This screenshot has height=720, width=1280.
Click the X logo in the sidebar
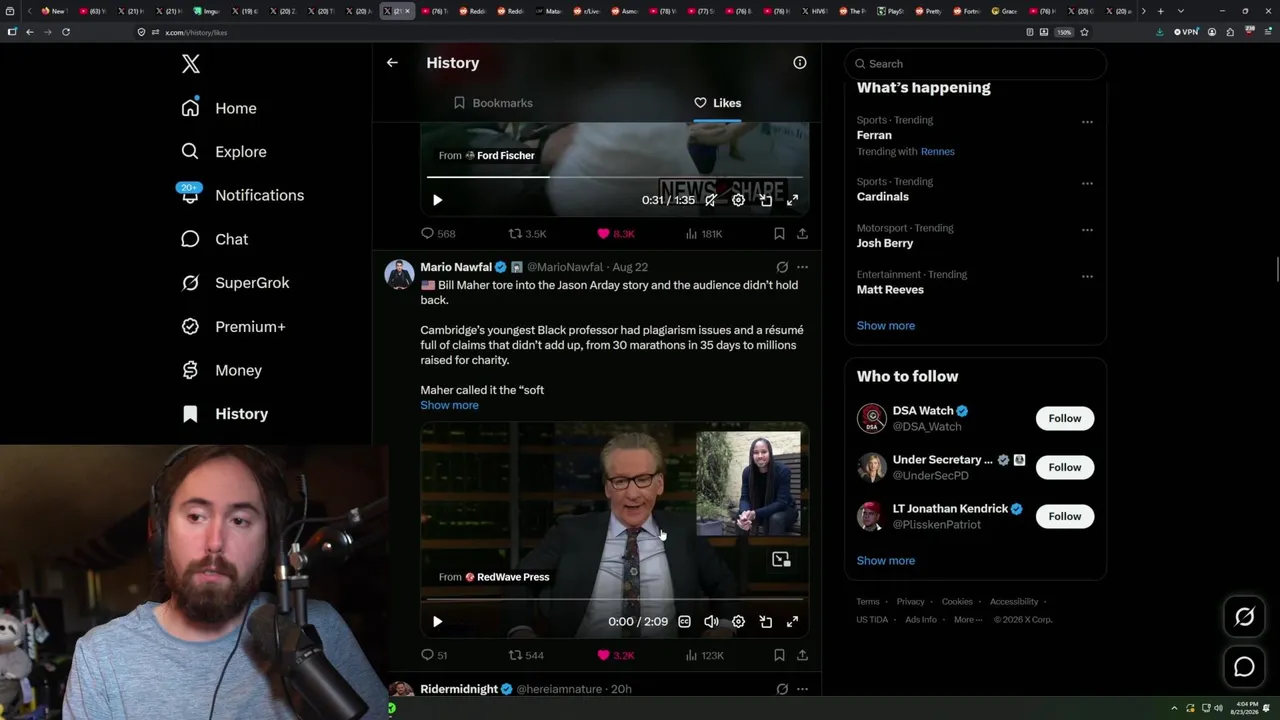coord(191,64)
